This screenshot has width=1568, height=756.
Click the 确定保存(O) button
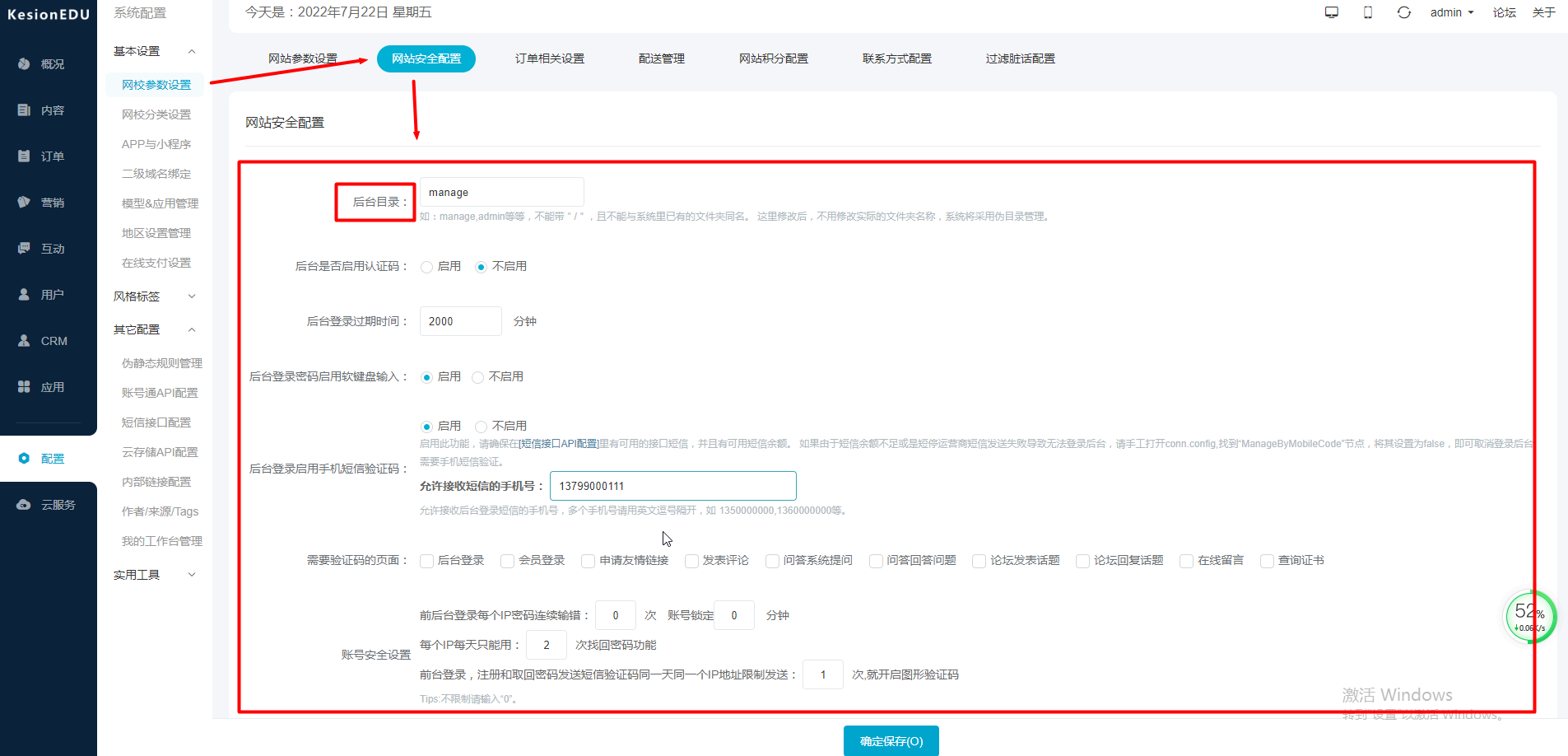891,741
